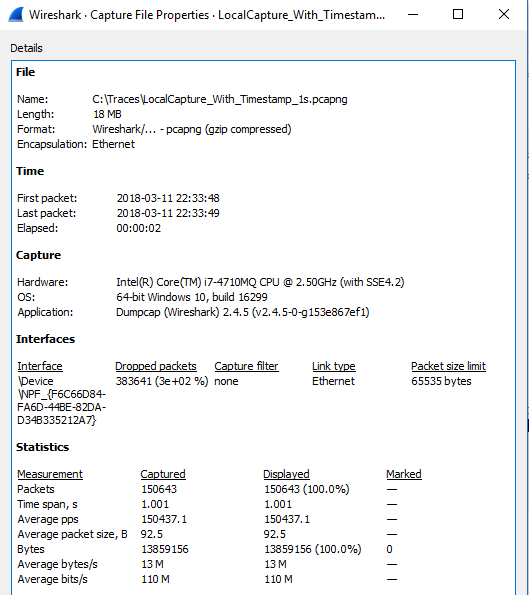Click the Measurement column header

click(50, 474)
